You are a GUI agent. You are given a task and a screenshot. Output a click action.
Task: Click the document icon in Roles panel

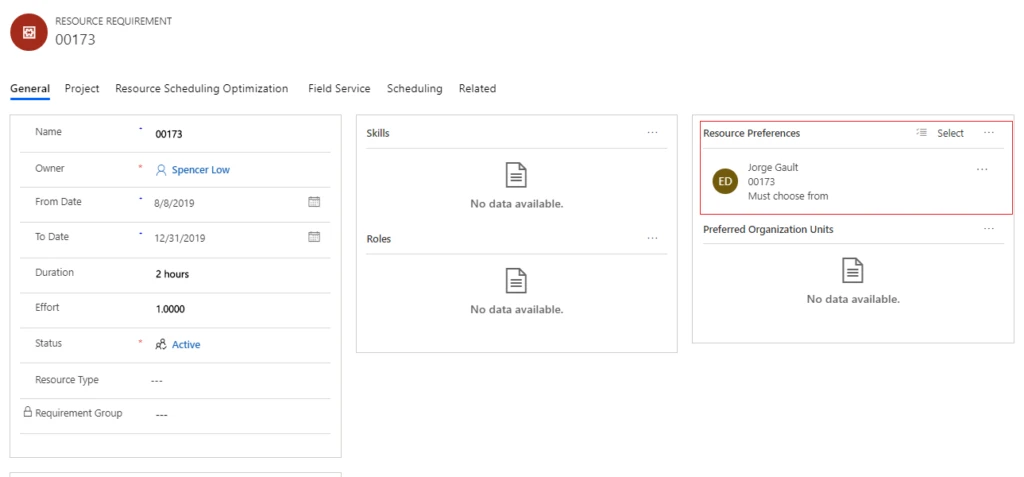coord(516,281)
